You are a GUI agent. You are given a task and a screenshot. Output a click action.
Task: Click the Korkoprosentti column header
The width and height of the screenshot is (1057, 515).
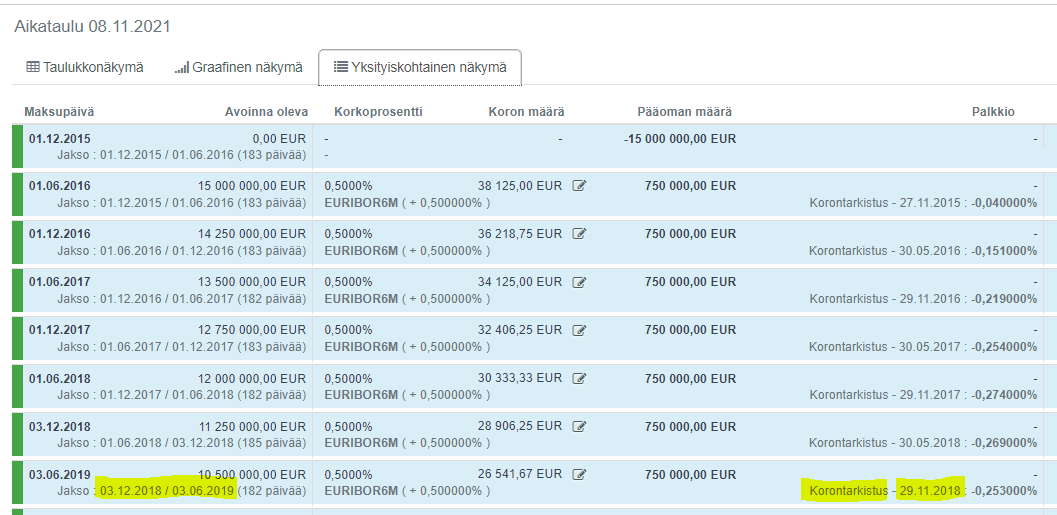coord(378,112)
